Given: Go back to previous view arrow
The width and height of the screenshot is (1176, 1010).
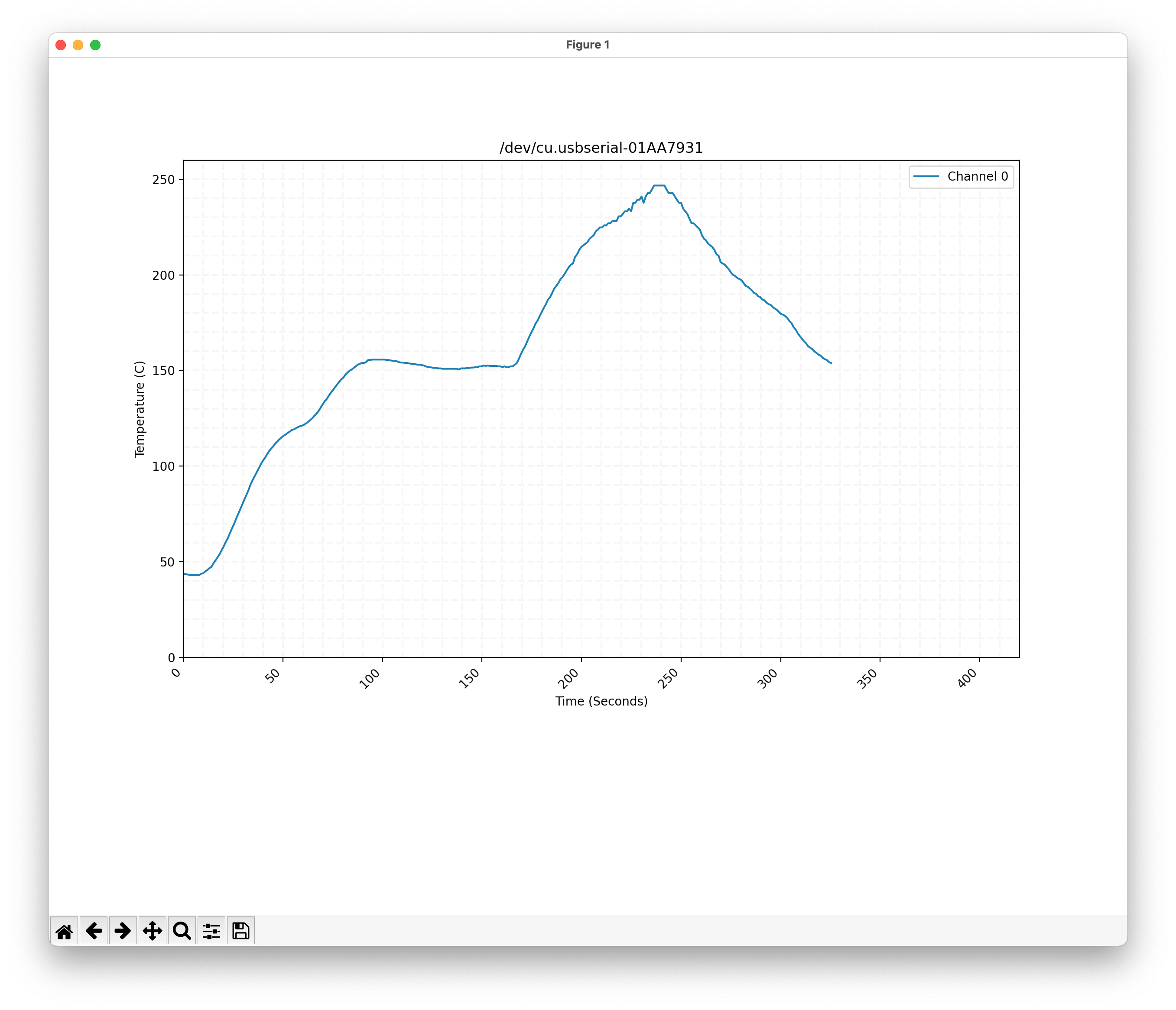Looking at the screenshot, I should coord(94,931).
